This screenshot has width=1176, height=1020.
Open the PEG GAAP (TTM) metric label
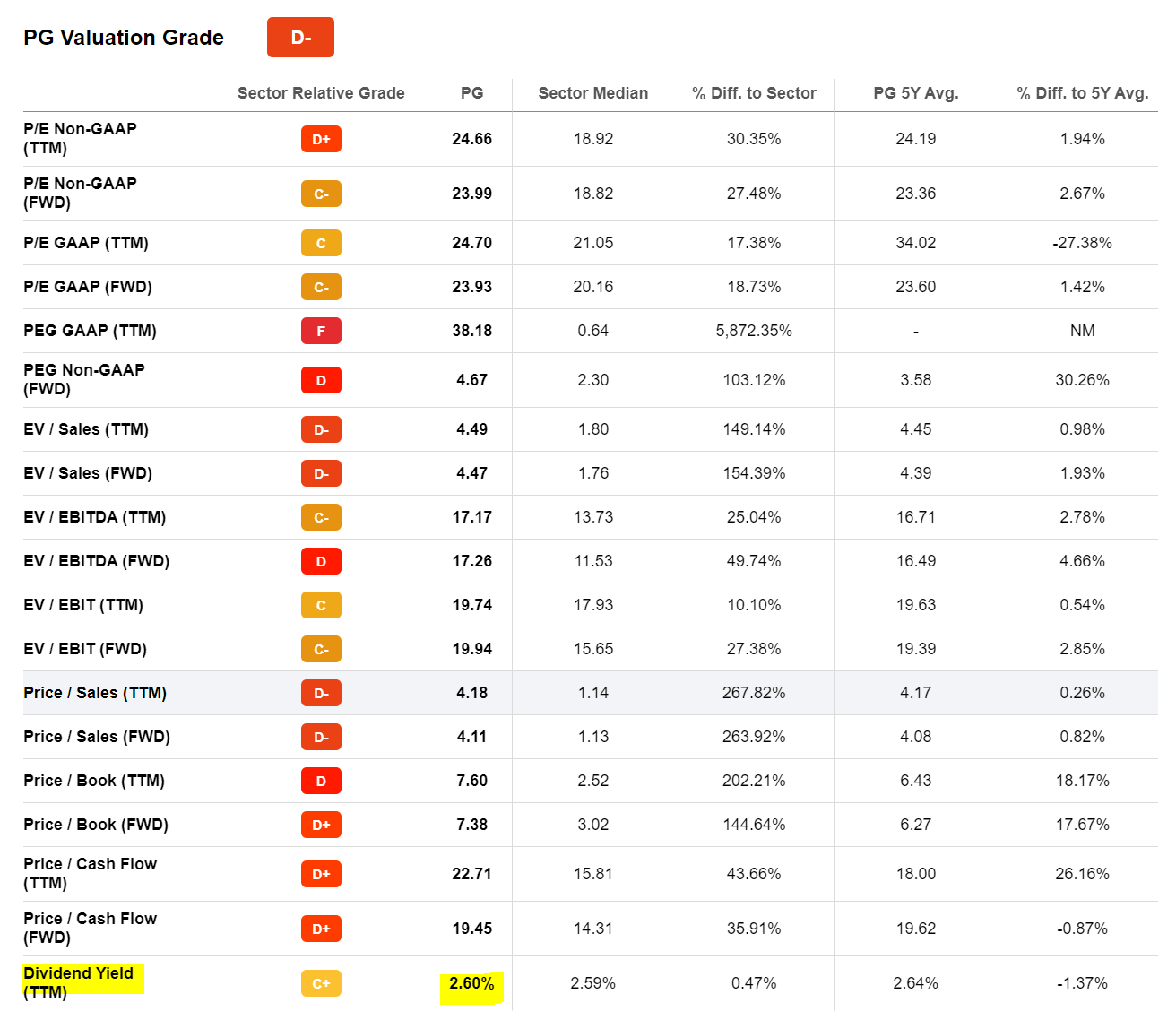[90, 331]
